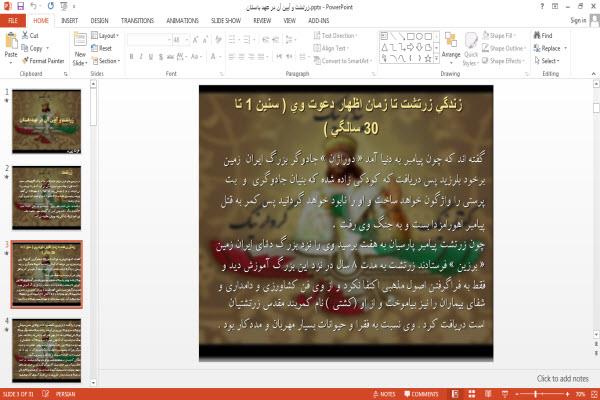Screen dimensions: 600x400
Task: Click the Redo arrow icon
Action: (x=51, y=6)
